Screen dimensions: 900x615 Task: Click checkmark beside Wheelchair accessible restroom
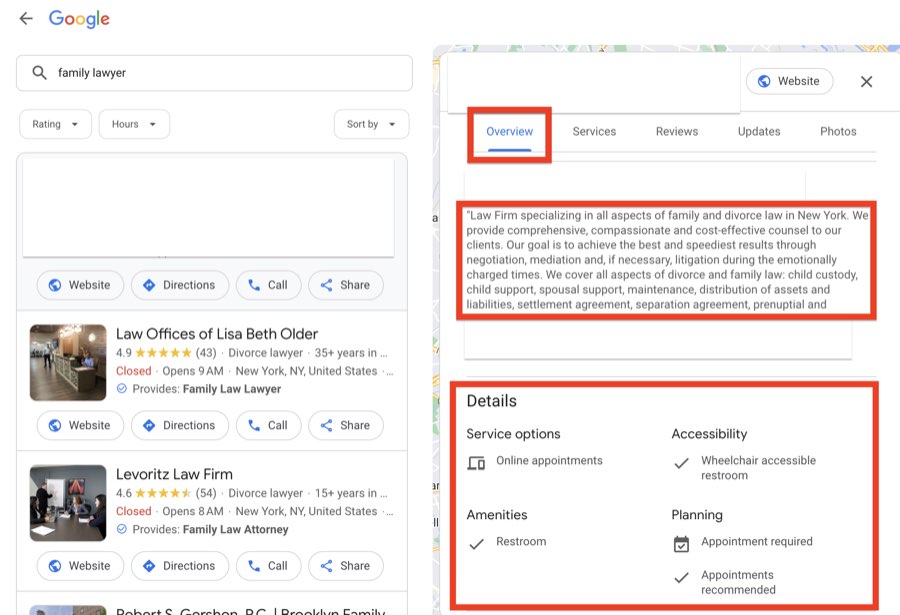pos(681,463)
